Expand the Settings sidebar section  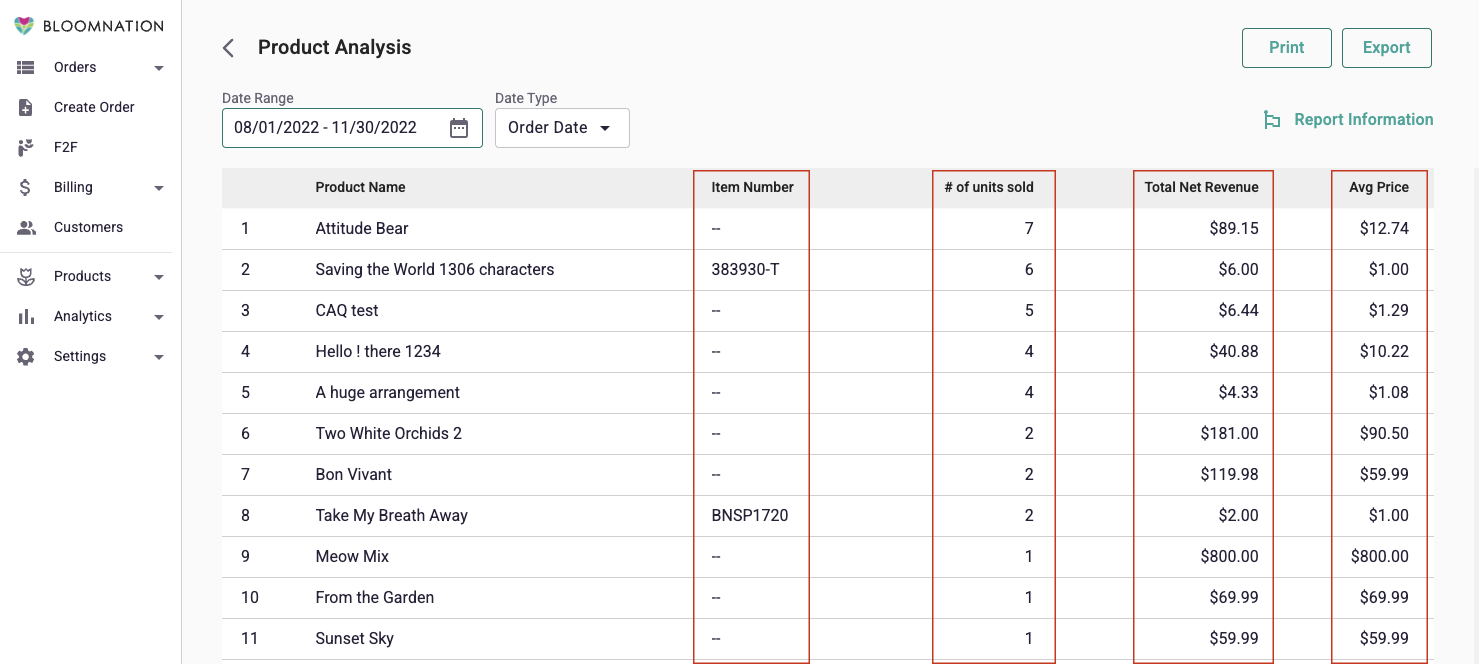point(158,356)
